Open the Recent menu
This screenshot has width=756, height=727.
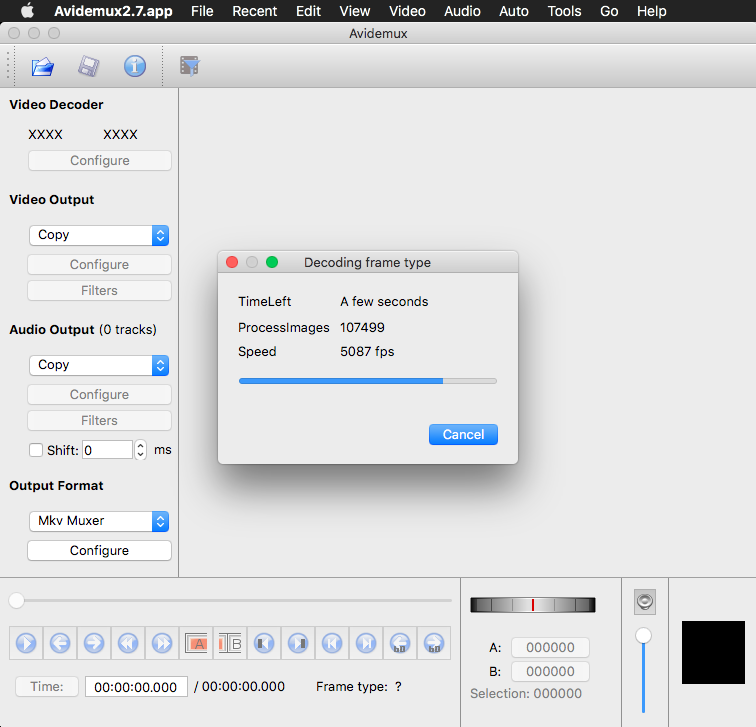[x=255, y=11]
